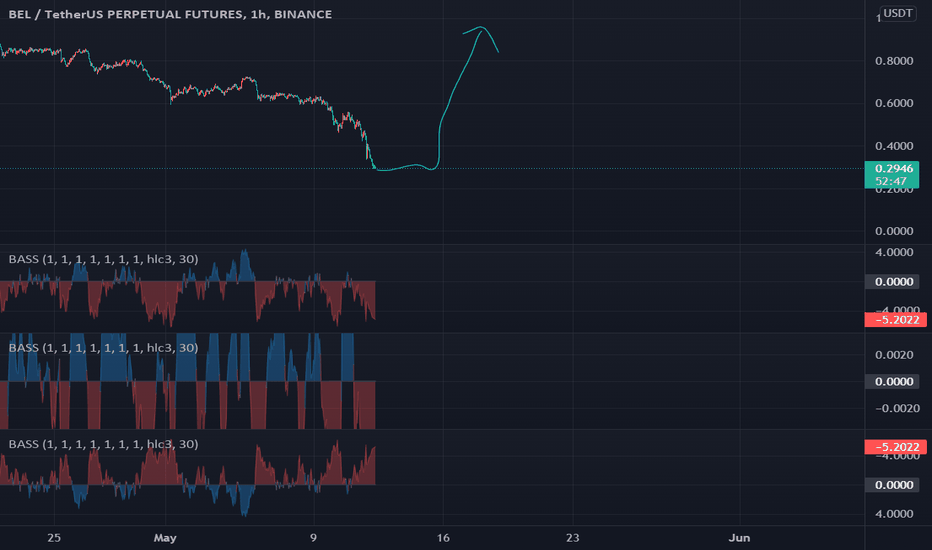
Task: Click the 0.0000 zero label of third BASS pane
Action: pos(894,485)
